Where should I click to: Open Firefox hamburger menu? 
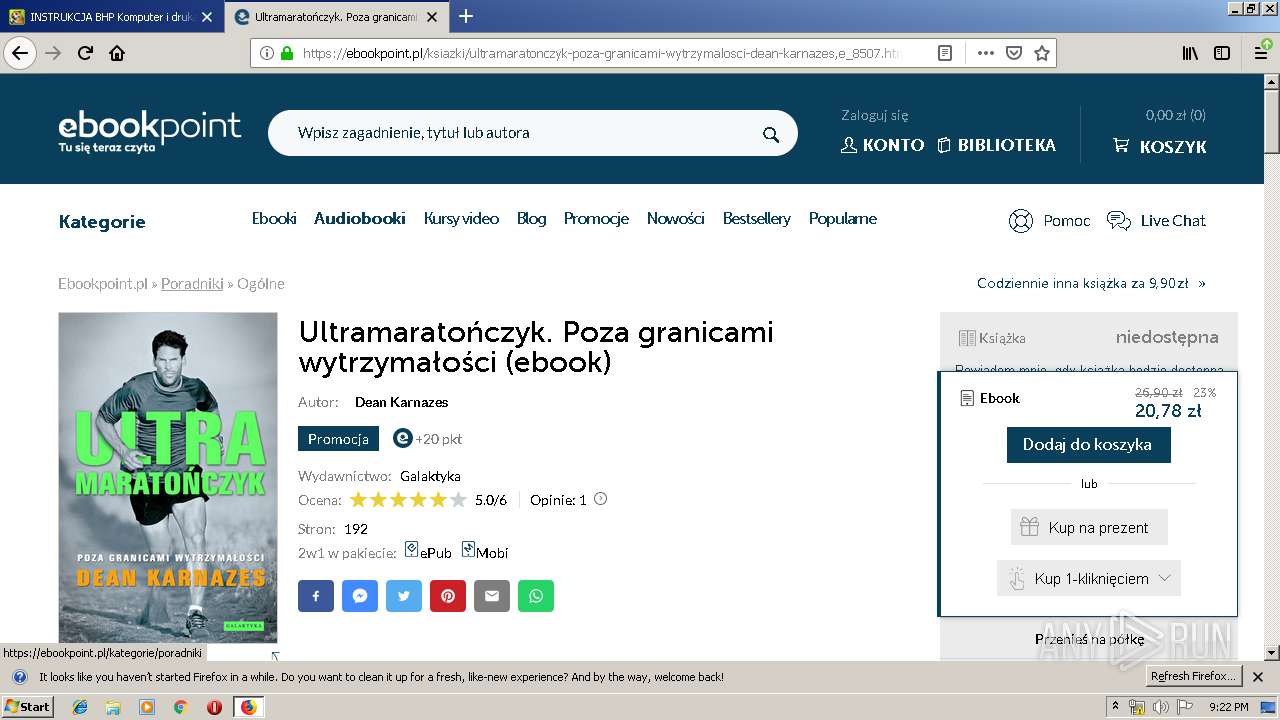[1261, 53]
